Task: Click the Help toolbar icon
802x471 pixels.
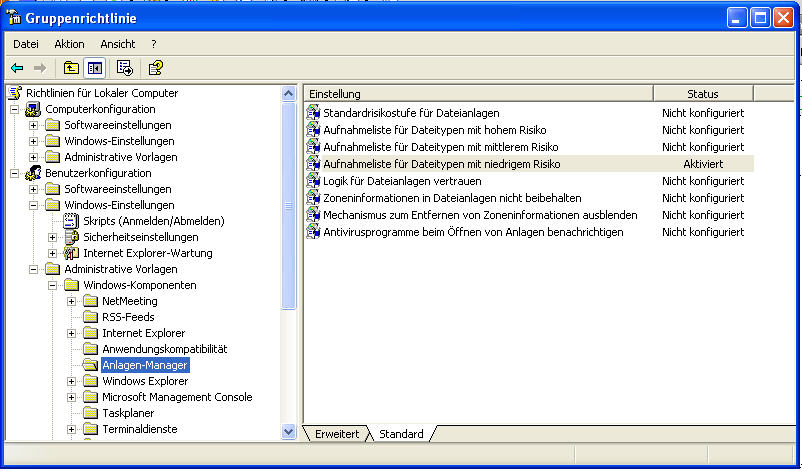Action: coord(155,68)
